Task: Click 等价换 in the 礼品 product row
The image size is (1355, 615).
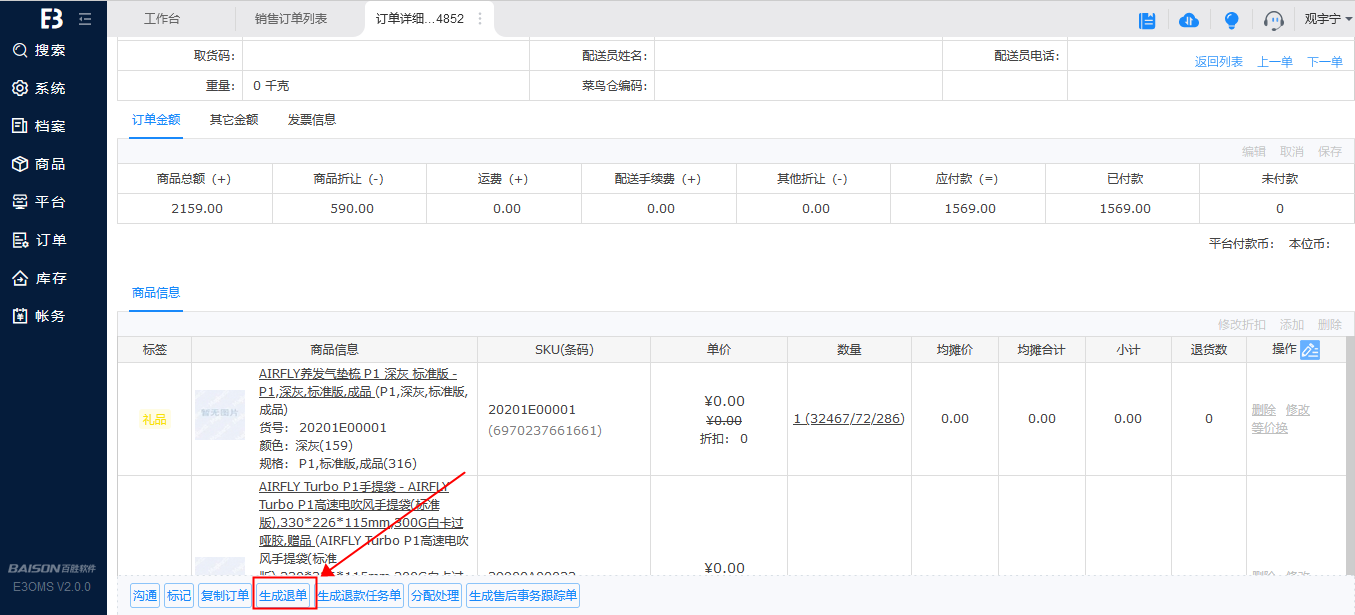Action: coord(1270,428)
